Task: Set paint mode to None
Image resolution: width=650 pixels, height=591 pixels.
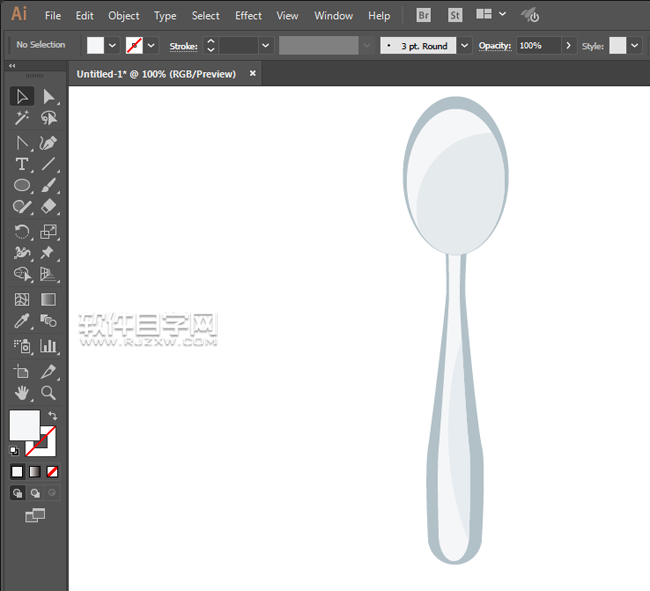Action: pos(52,471)
